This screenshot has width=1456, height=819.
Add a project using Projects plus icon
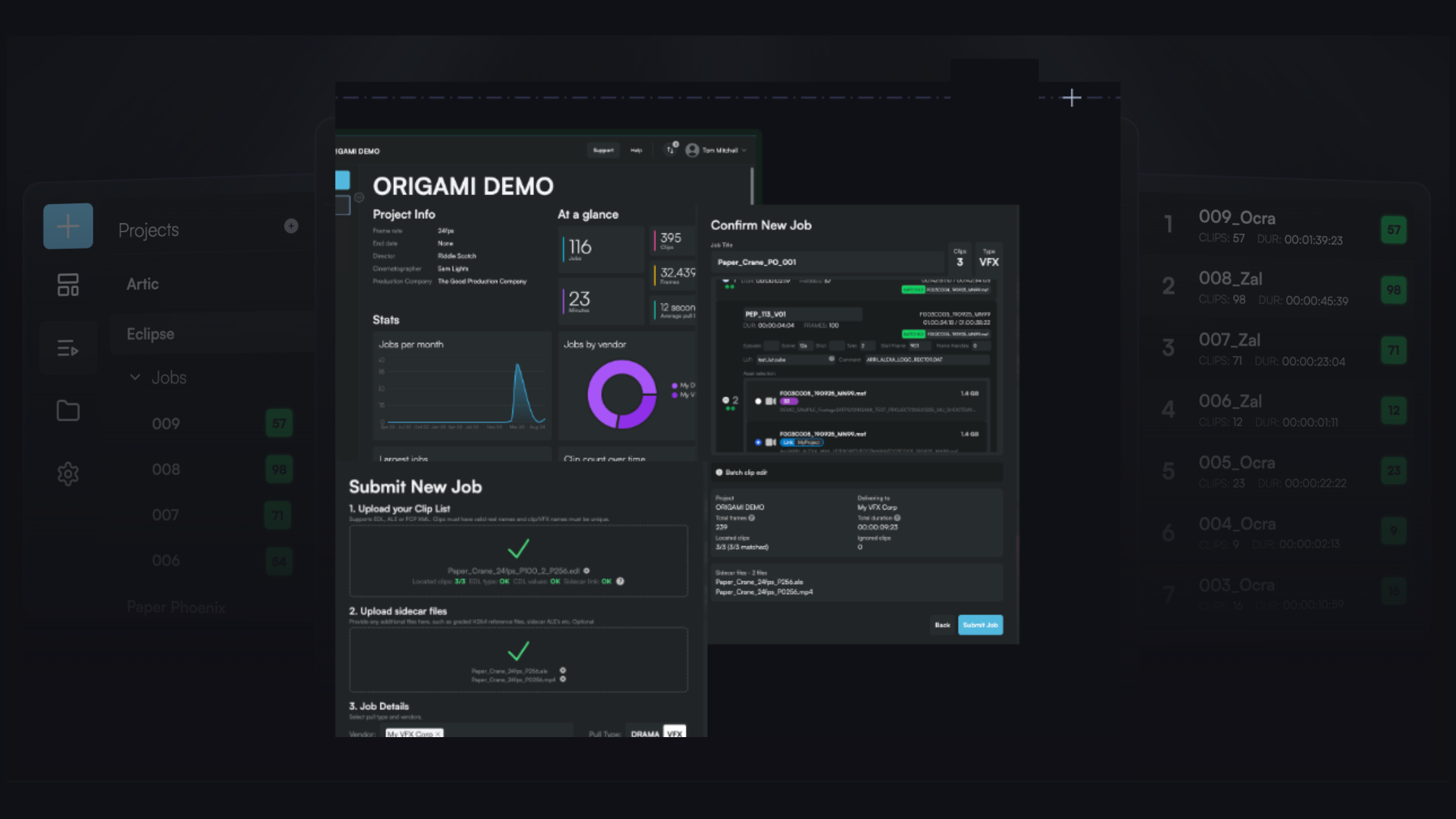tap(291, 226)
